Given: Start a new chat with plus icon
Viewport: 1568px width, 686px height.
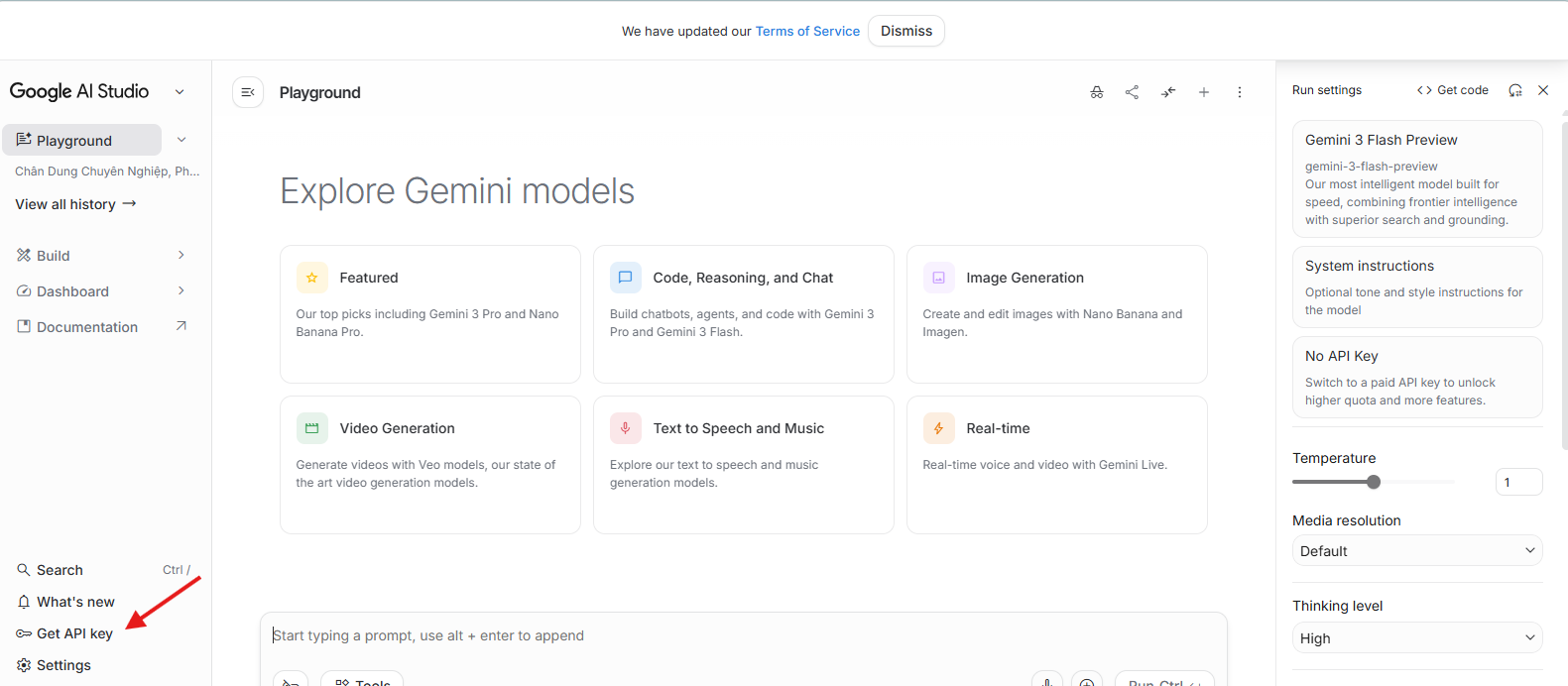Looking at the screenshot, I should pos(1204,92).
